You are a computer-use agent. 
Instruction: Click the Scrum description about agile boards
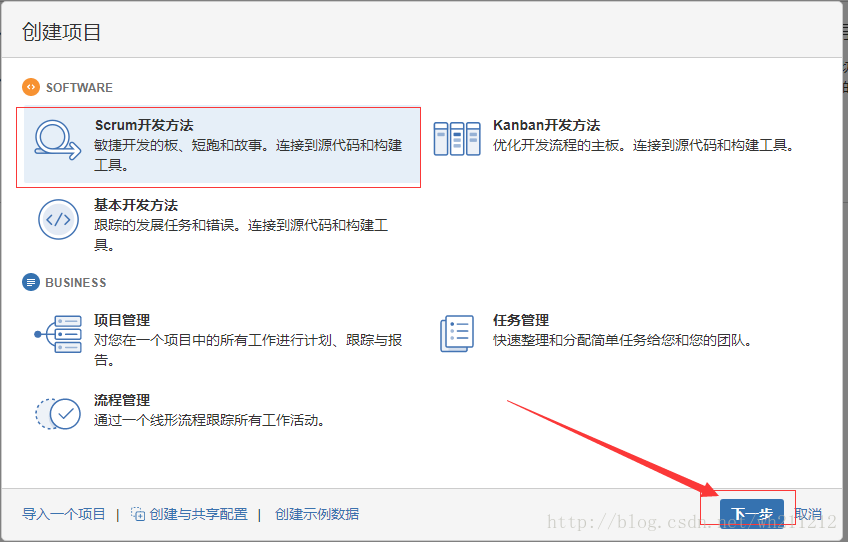(248, 155)
